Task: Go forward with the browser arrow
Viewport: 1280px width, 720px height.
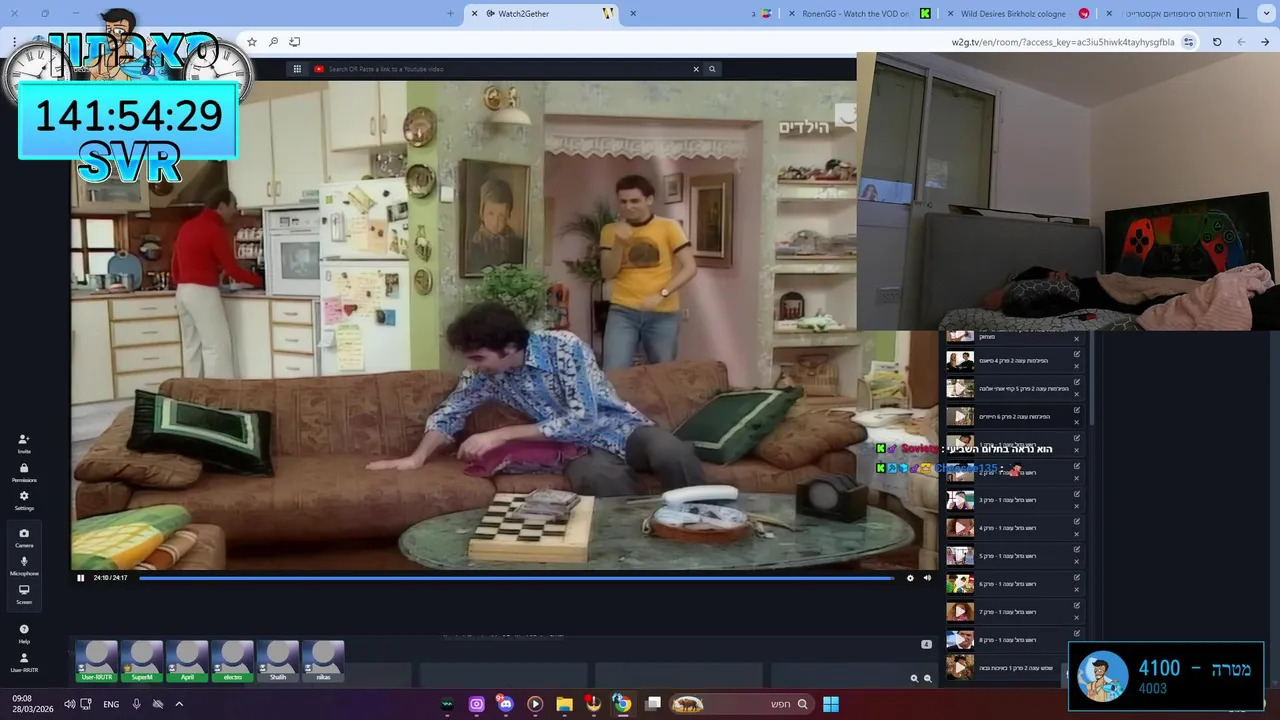Action: [x=1265, y=42]
